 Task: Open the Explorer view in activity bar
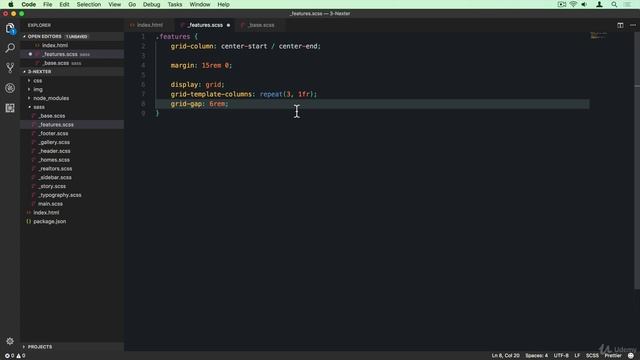(x=10, y=29)
